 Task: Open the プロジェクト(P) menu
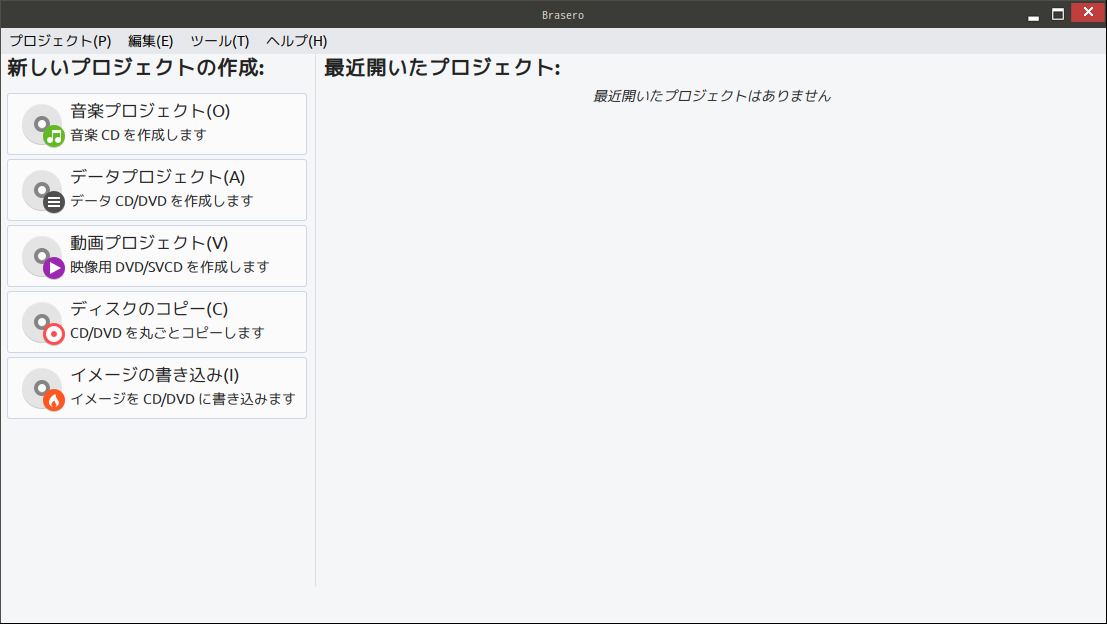coord(60,41)
